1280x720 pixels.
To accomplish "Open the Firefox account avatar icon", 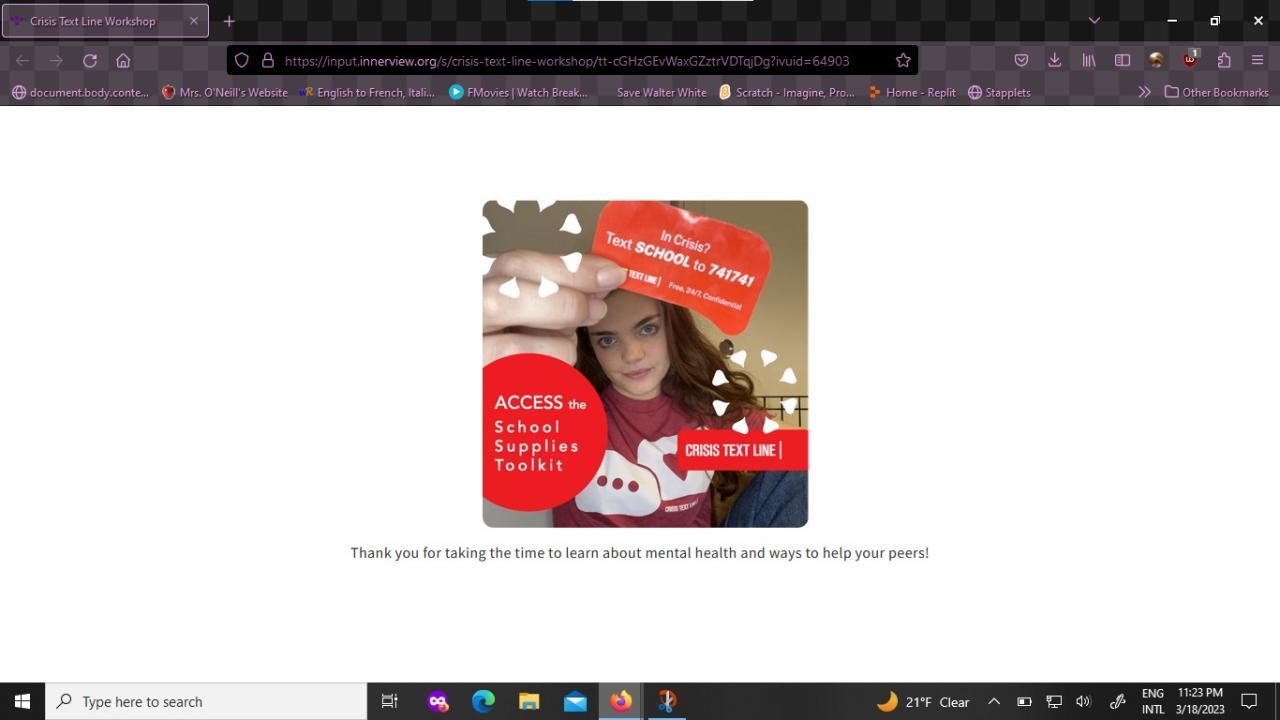I will [1156, 60].
